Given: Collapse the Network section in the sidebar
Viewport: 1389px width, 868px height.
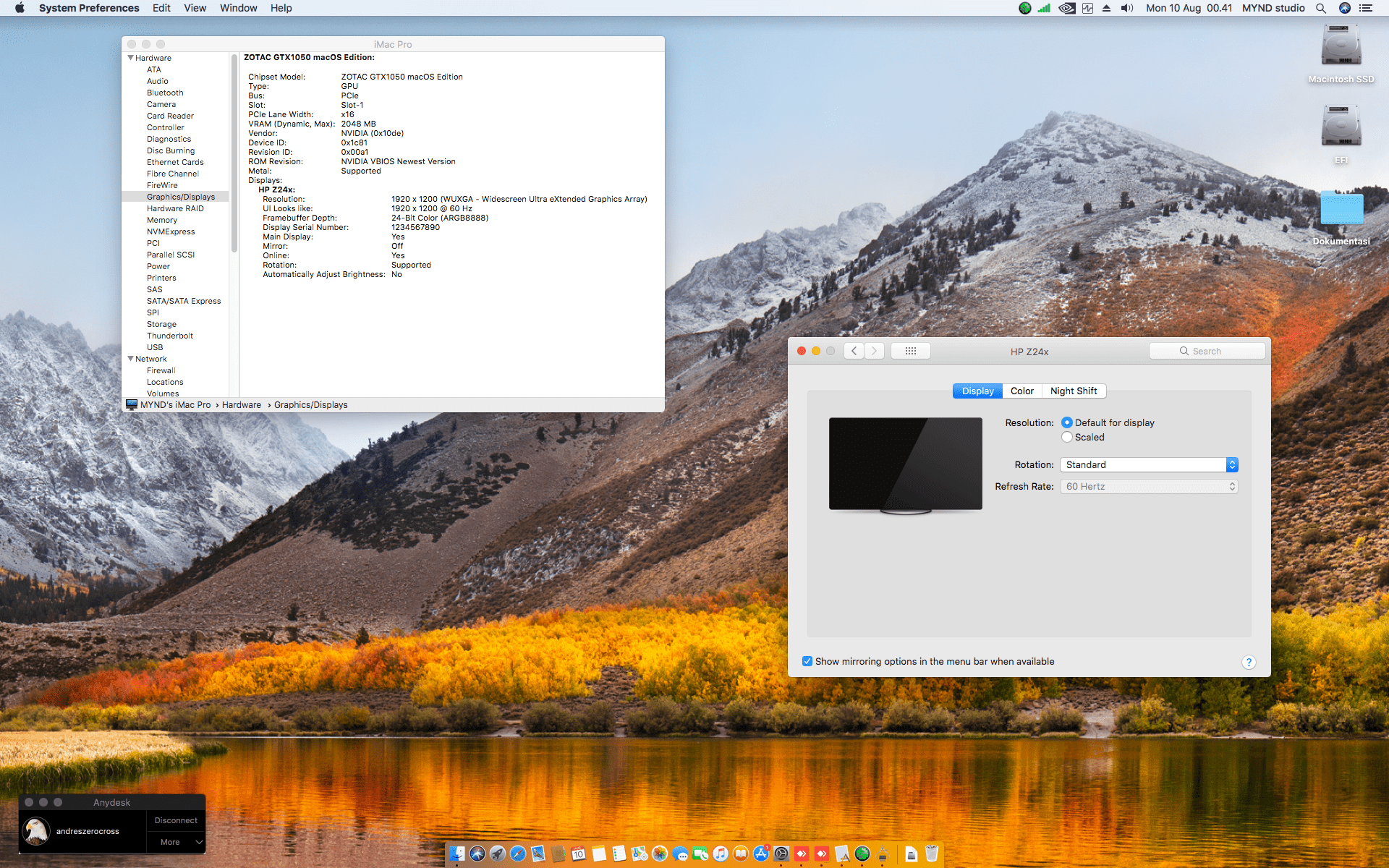Looking at the screenshot, I should 130,359.
